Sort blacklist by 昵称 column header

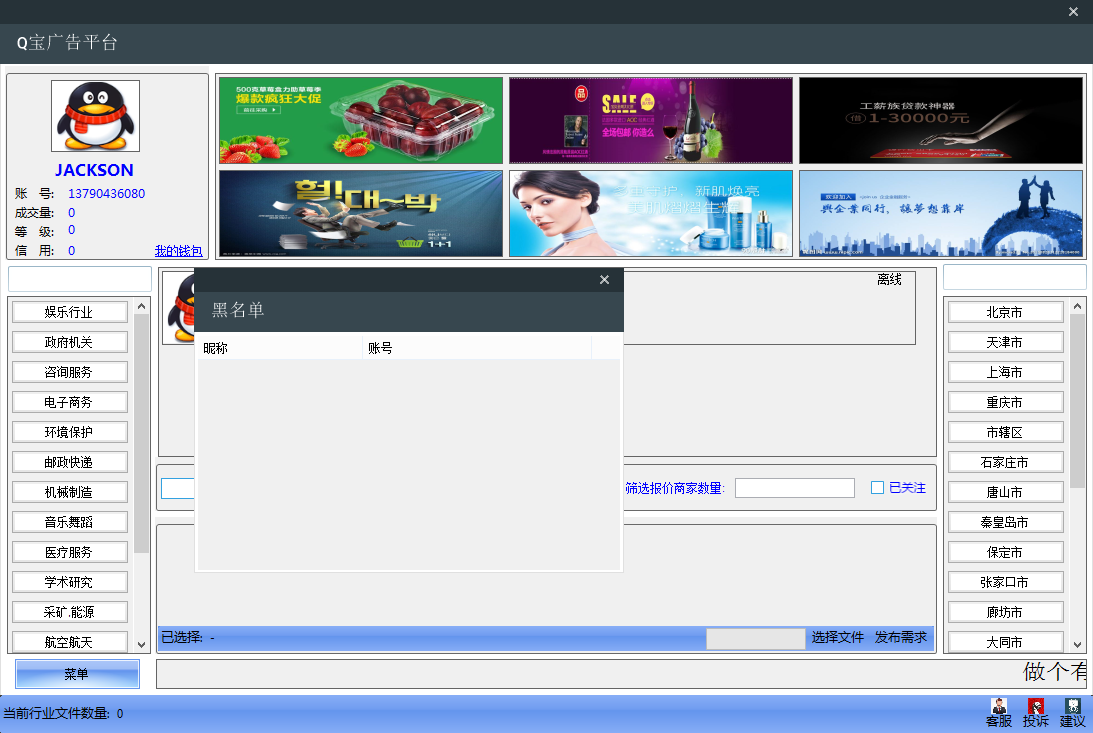pos(280,348)
